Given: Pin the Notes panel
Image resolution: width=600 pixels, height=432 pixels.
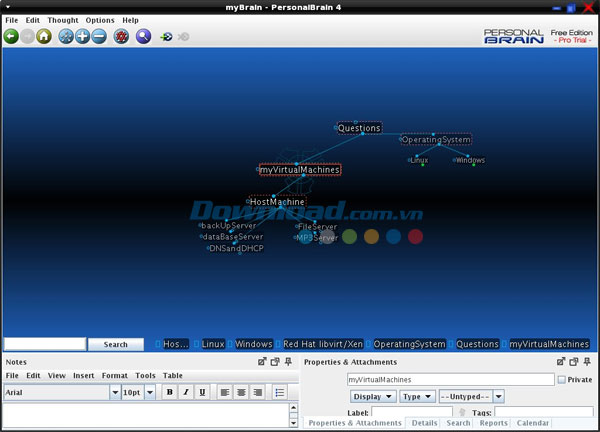Looking at the screenshot, I should click(289, 362).
